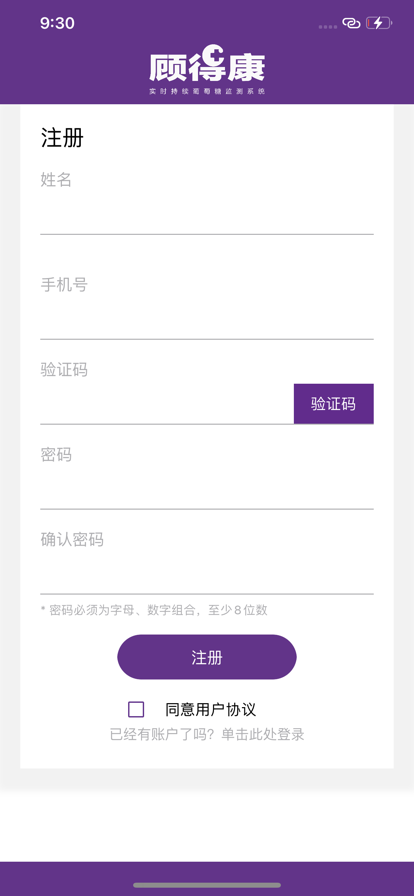Check the 同意用户协议 checkbox
Image resolution: width=414 pixels, height=896 pixels.
pyautogui.click(x=136, y=709)
